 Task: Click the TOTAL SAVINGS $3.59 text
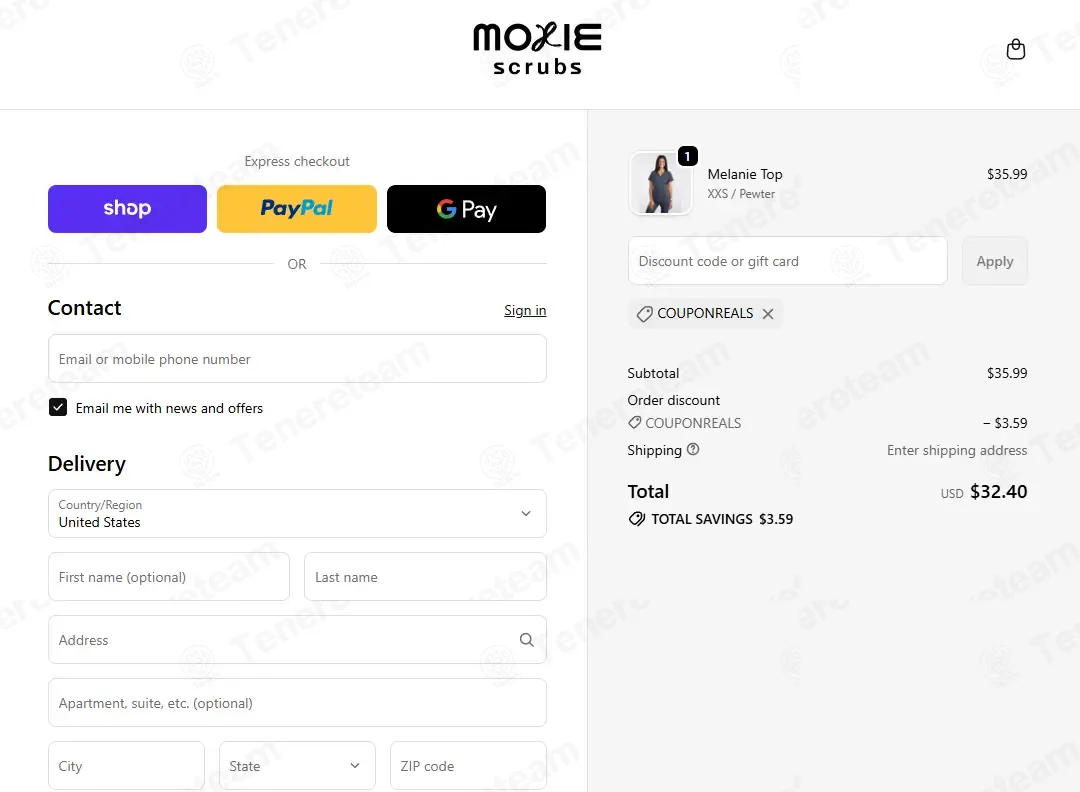coord(722,519)
